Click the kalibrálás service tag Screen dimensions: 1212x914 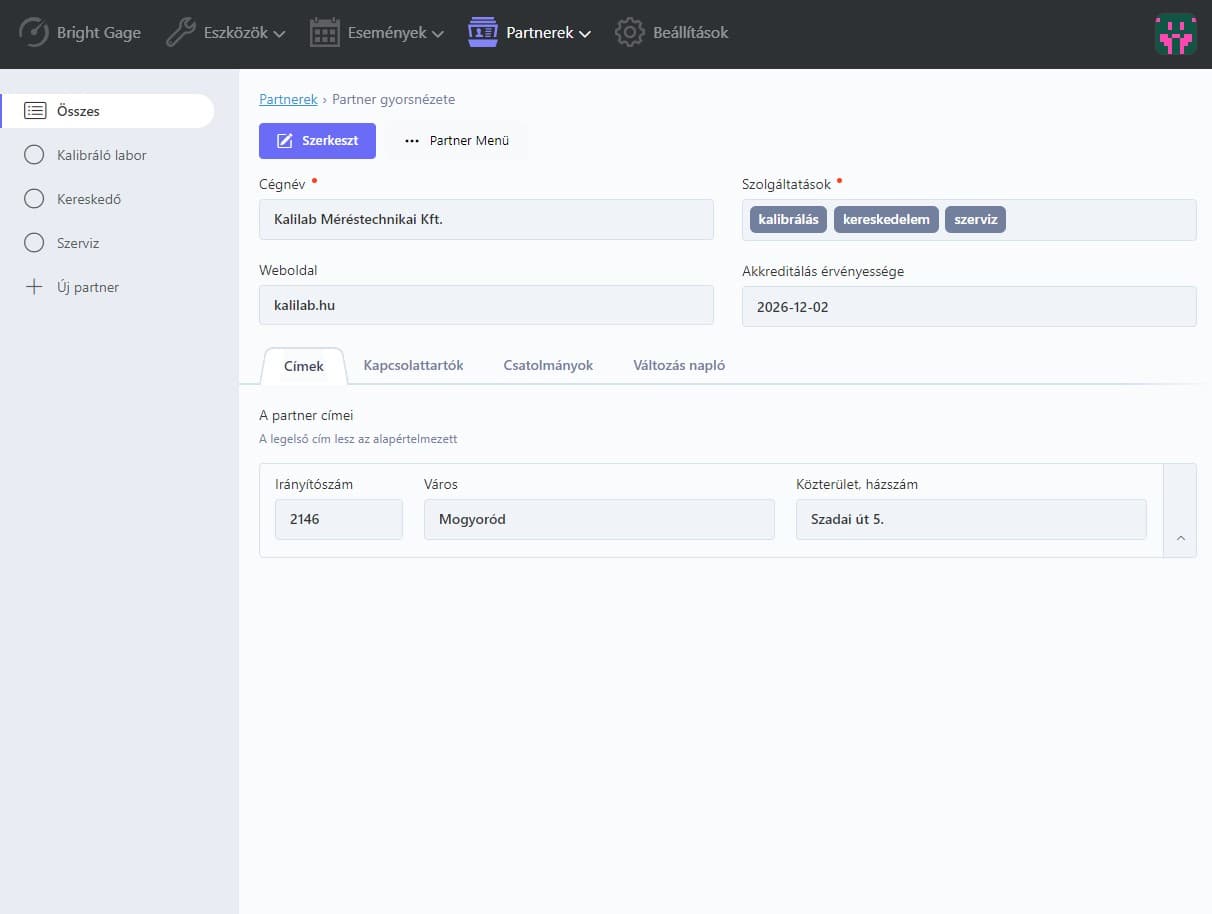[x=789, y=219]
